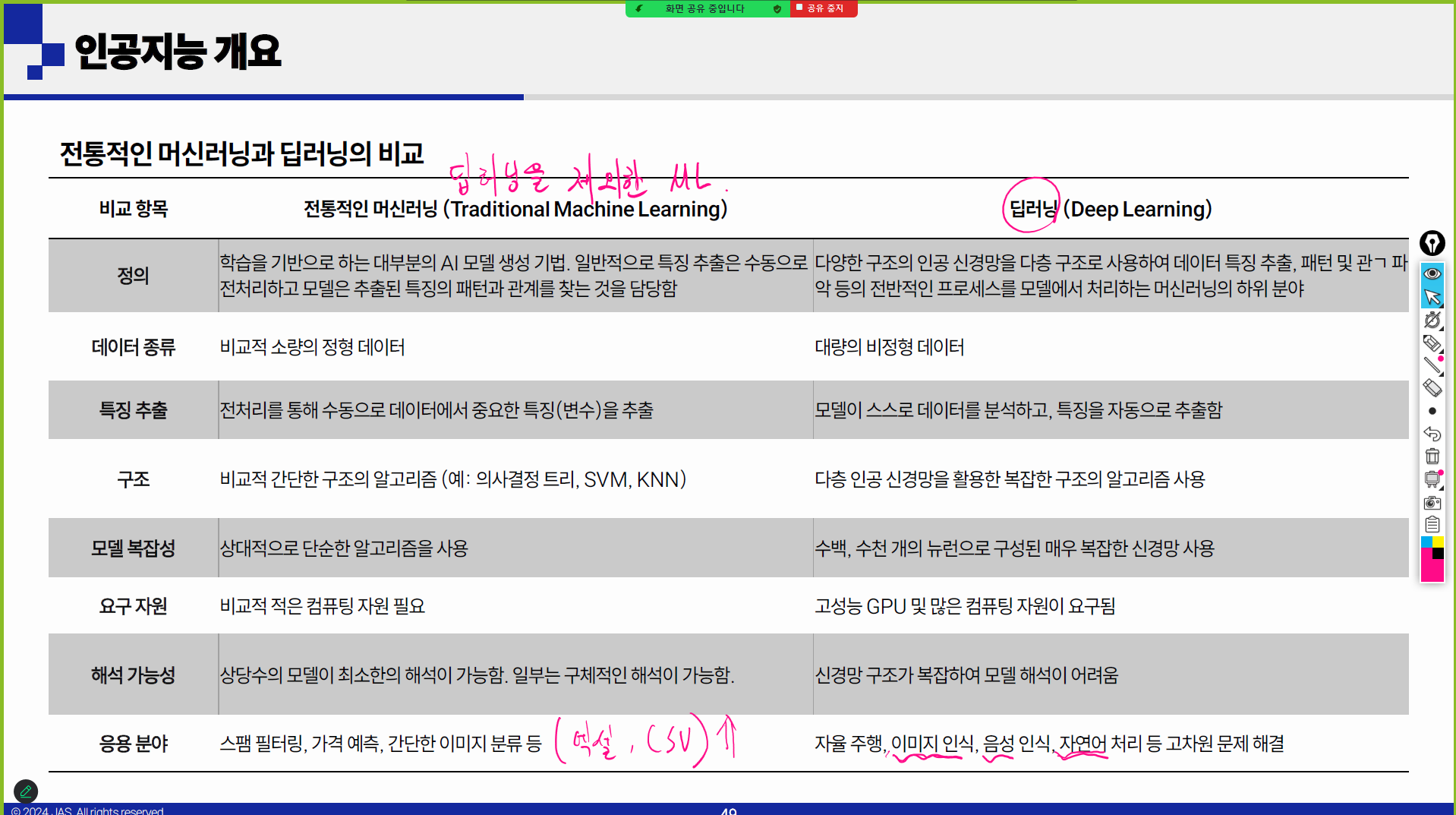Open the stopwatch disappearing-ink tool options

coord(1432,321)
